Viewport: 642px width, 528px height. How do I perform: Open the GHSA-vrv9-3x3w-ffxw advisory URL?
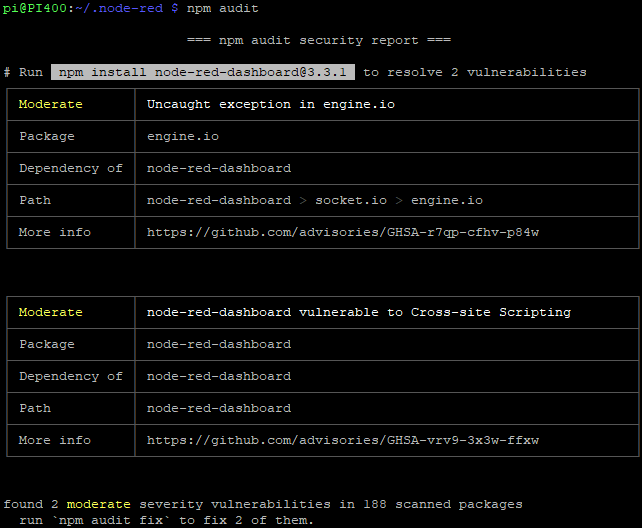pyautogui.click(x=343, y=440)
